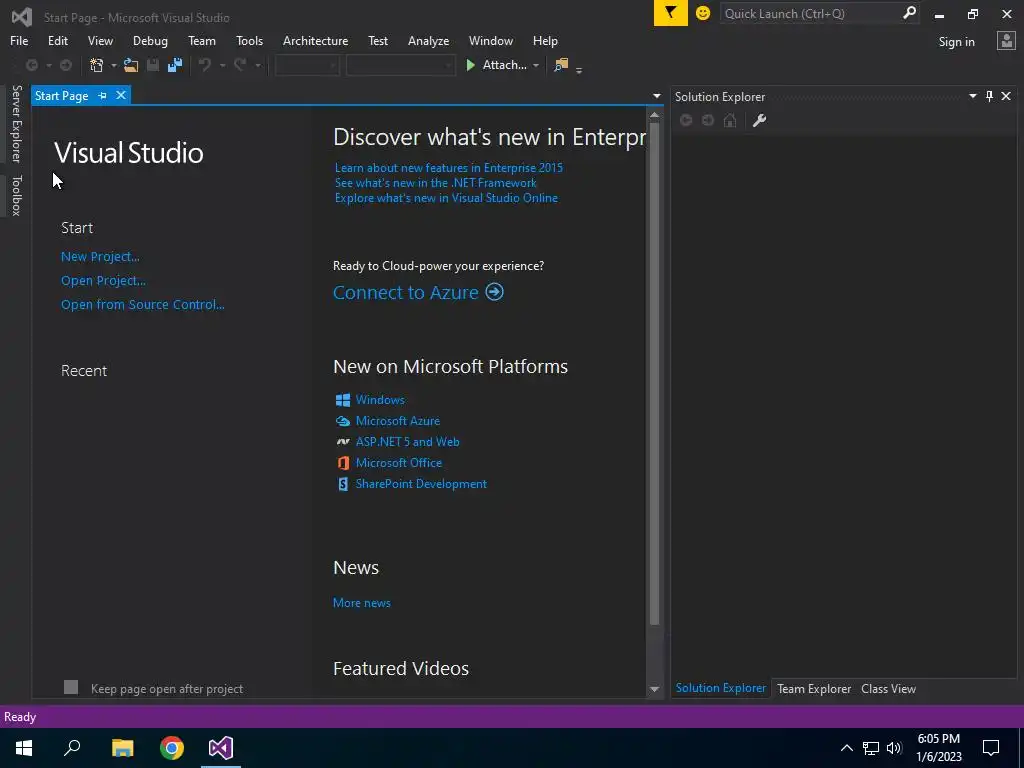The image size is (1024, 768).
Task: Click the New Project toolbar icon
Action: (97, 65)
